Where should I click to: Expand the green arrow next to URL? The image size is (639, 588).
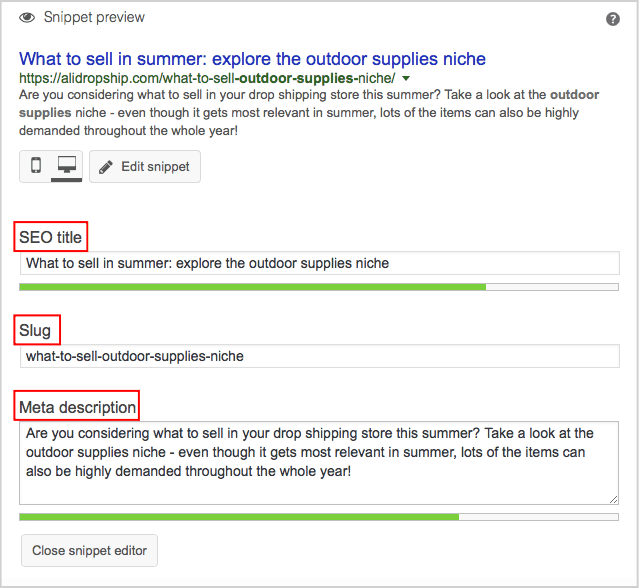click(x=406, y=78)
